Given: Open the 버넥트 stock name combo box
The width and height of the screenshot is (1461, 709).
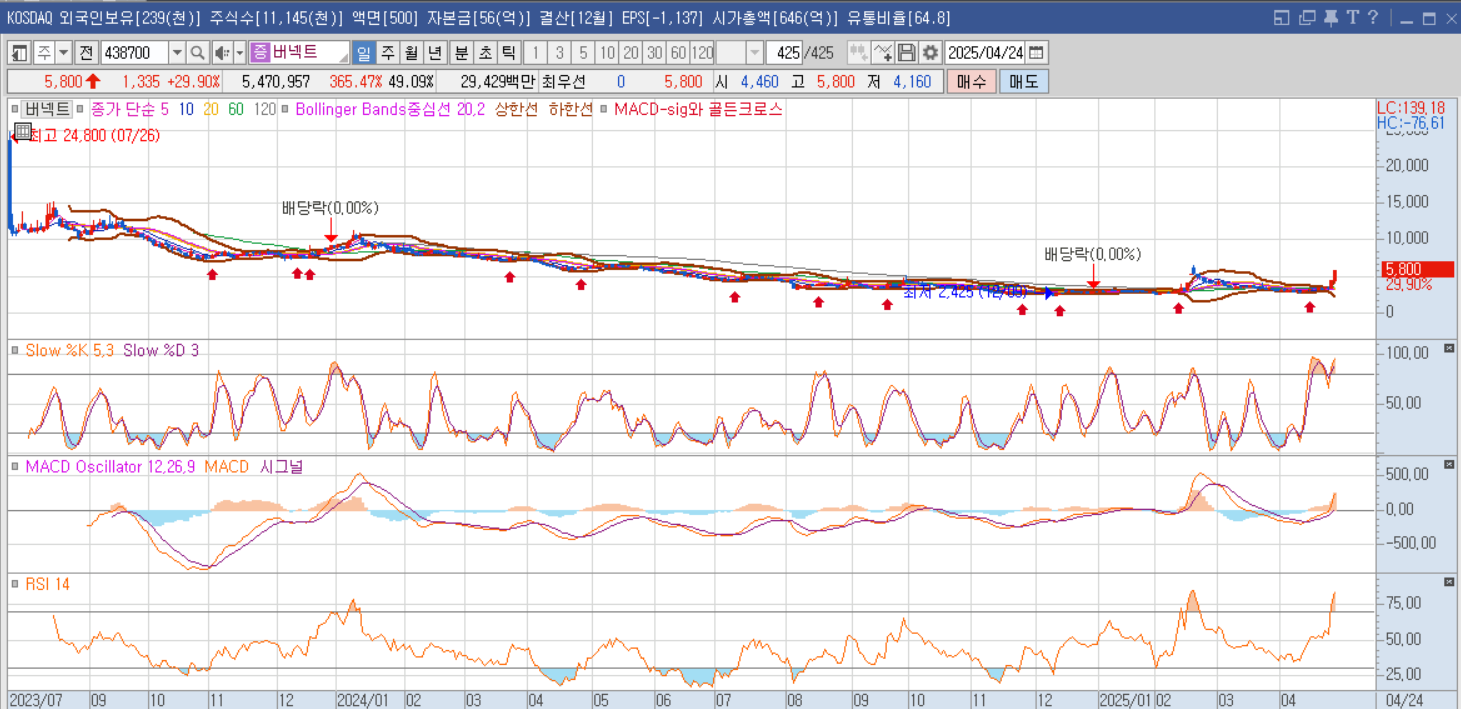Looking at the screenshot, I should tap(300, 53).
